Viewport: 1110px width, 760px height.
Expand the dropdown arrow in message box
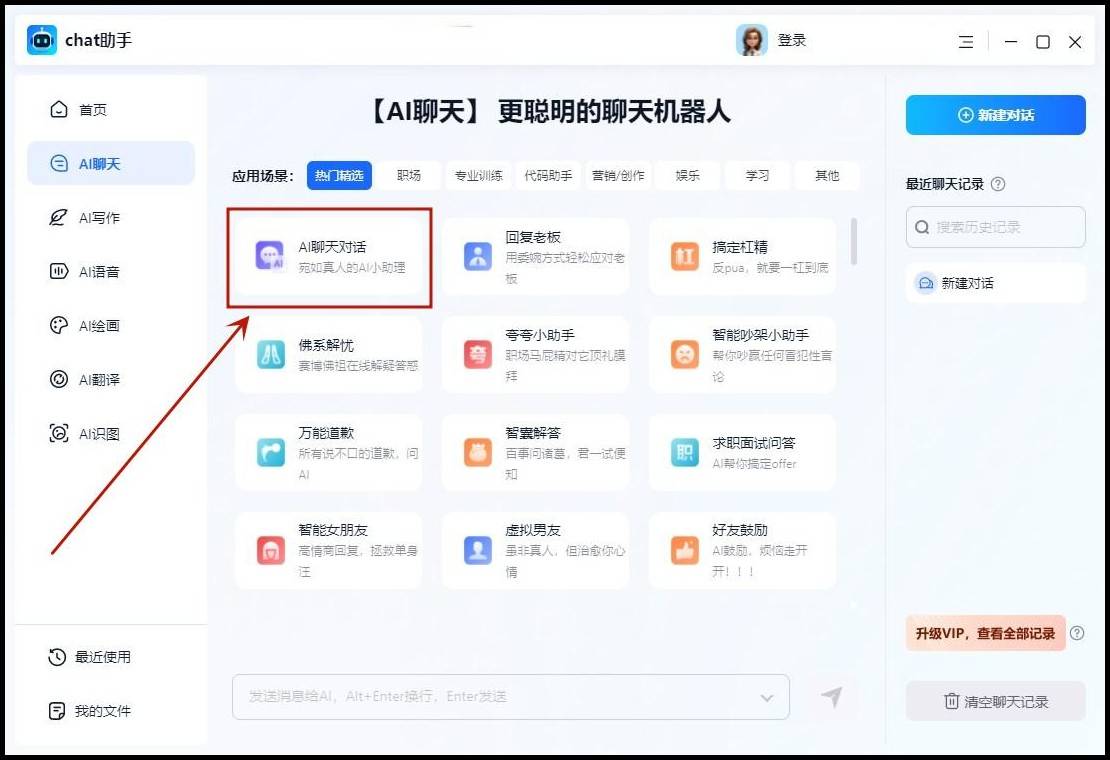click(767, 698)
